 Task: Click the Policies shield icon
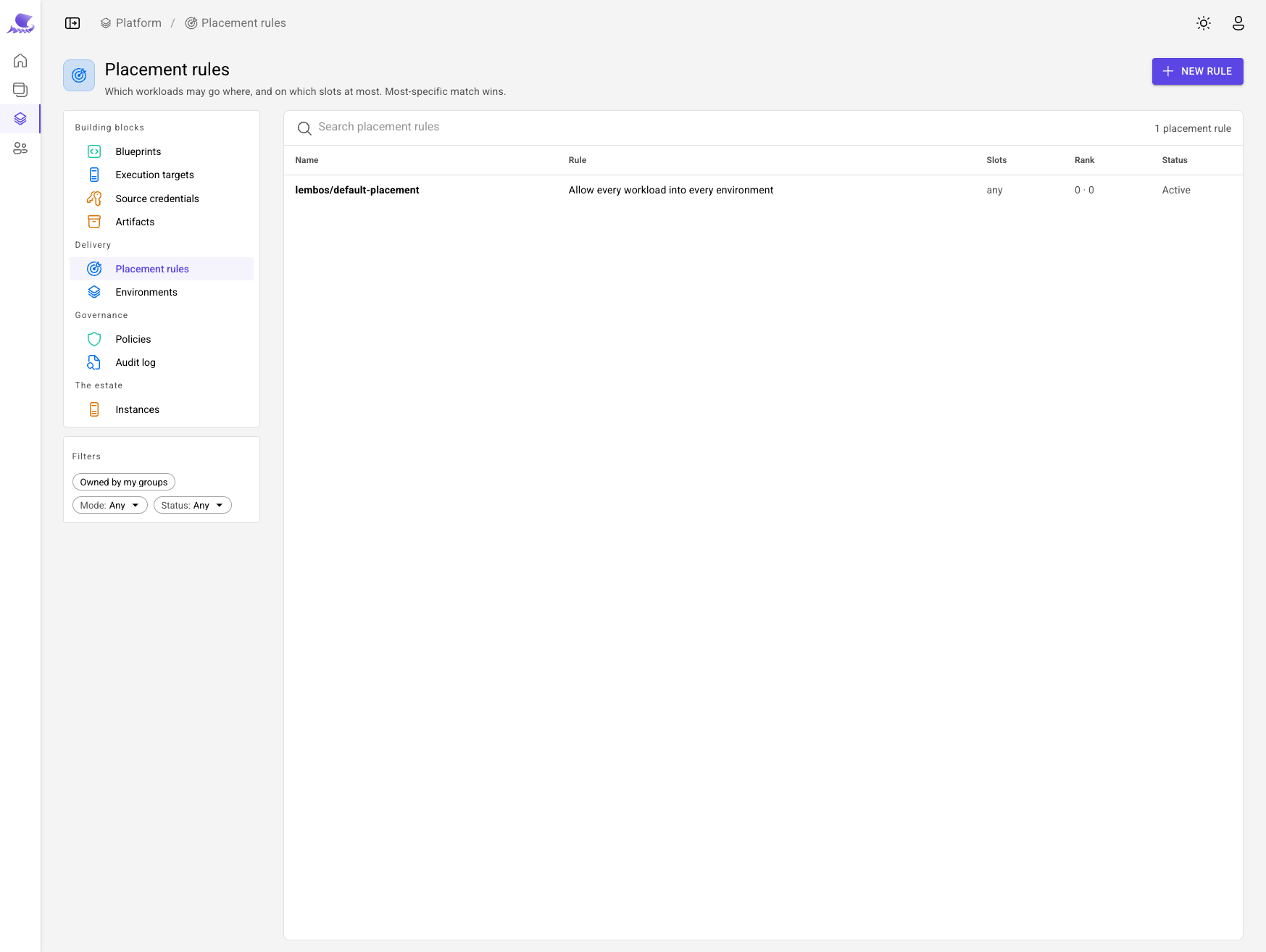pyautogui.click(x=94, y=339)
